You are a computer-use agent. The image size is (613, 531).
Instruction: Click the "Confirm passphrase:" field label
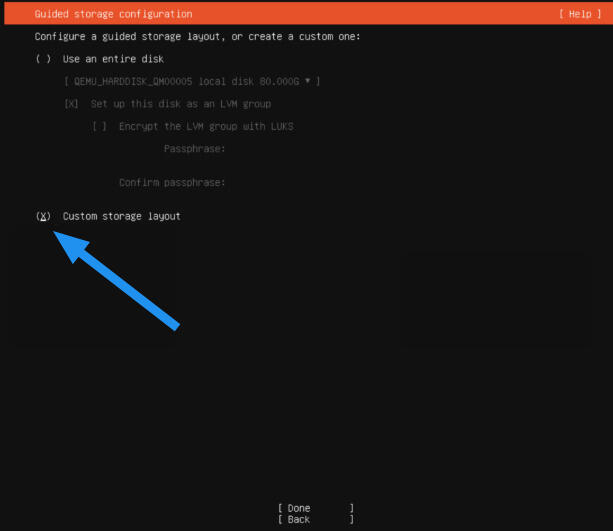[x=172, y=183]
